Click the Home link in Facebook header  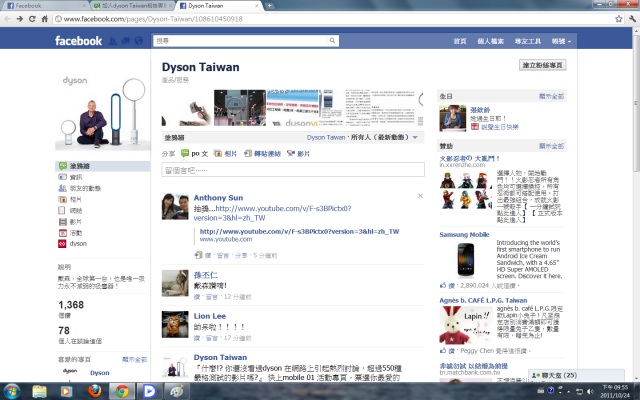tap(460, 41)
